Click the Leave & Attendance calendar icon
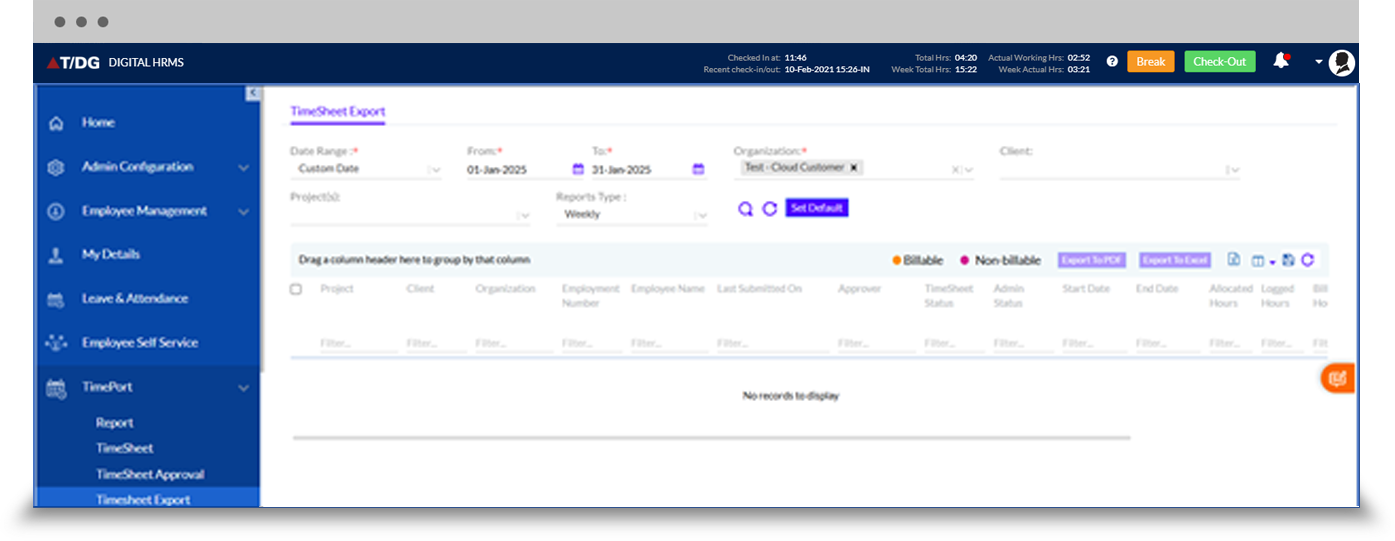The height and width of the screenshot is (541, 1395). pos(56,299)
